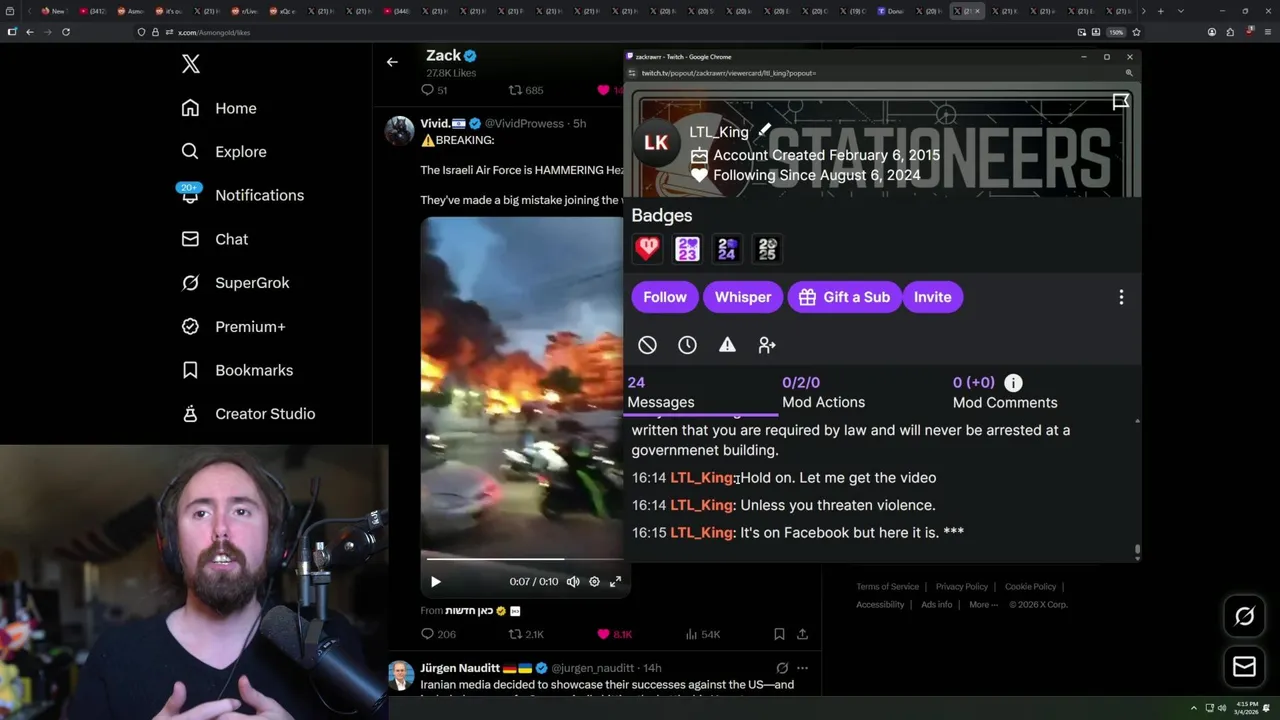The height and width of the screenshot is (720, 1280).
Task: Share the Vivid post
Action: click(802, 634)
